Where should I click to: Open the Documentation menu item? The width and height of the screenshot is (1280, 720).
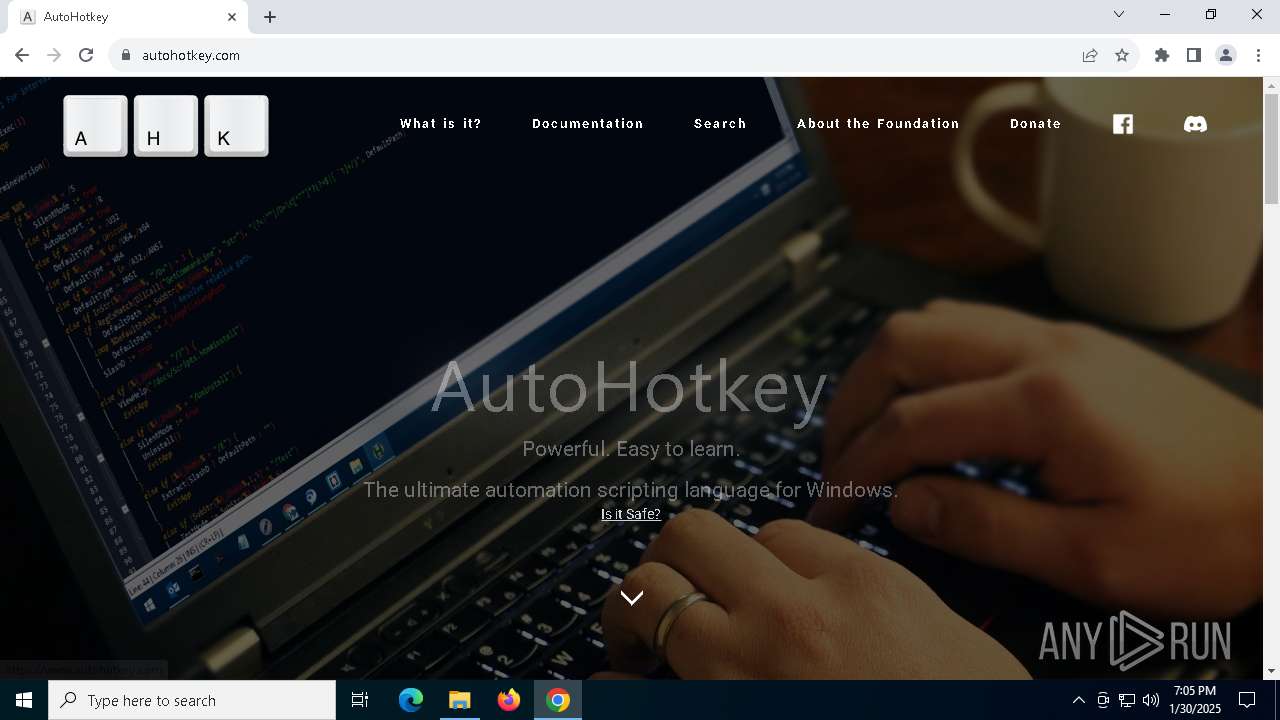(588, 124)
